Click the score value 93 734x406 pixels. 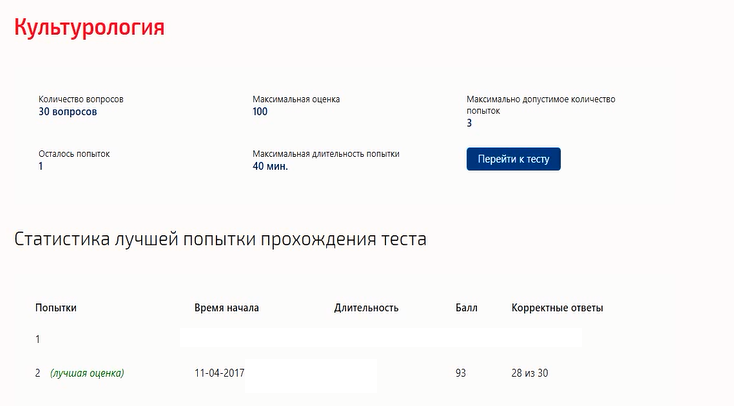tap(461, 373)
